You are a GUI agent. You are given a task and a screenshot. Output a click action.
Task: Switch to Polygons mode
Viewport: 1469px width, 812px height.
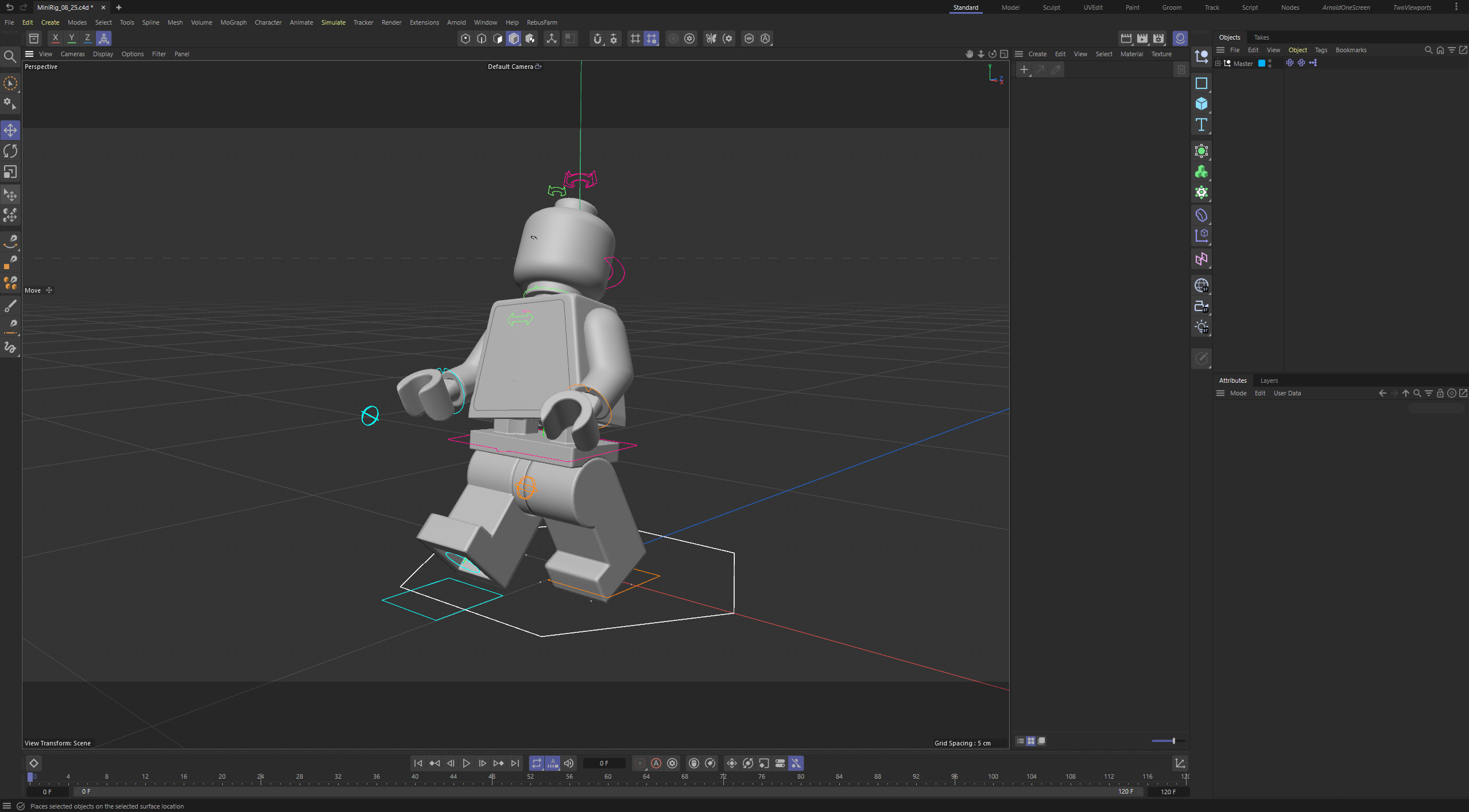click(498, 38)
